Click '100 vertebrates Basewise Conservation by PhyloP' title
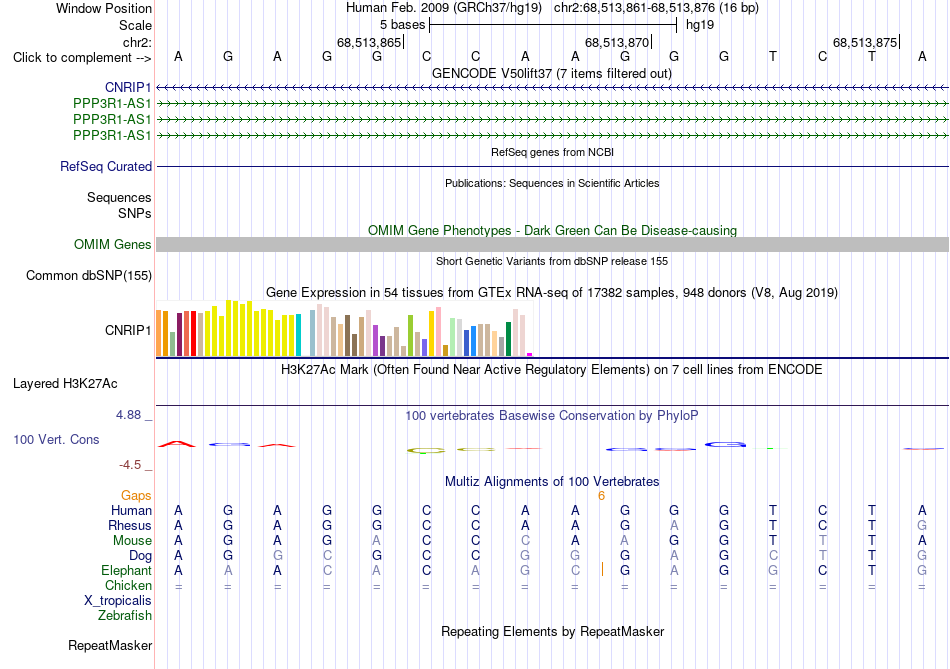The height and width of the screenshot is (669, 950). [x=552, y=416]
